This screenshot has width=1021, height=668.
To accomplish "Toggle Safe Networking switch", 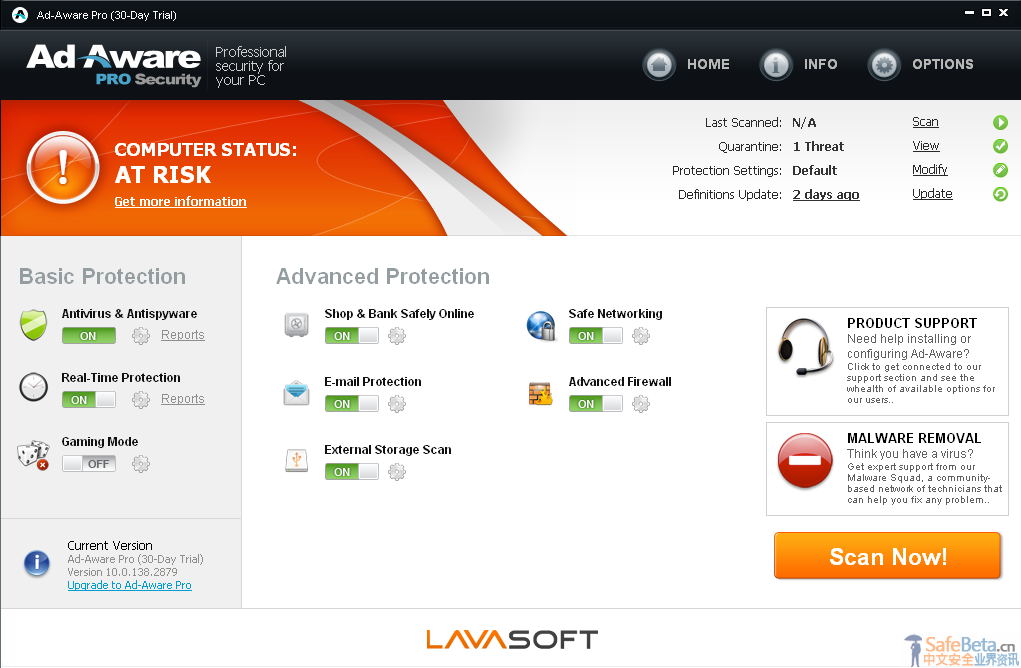I will [x=596, y=336].
